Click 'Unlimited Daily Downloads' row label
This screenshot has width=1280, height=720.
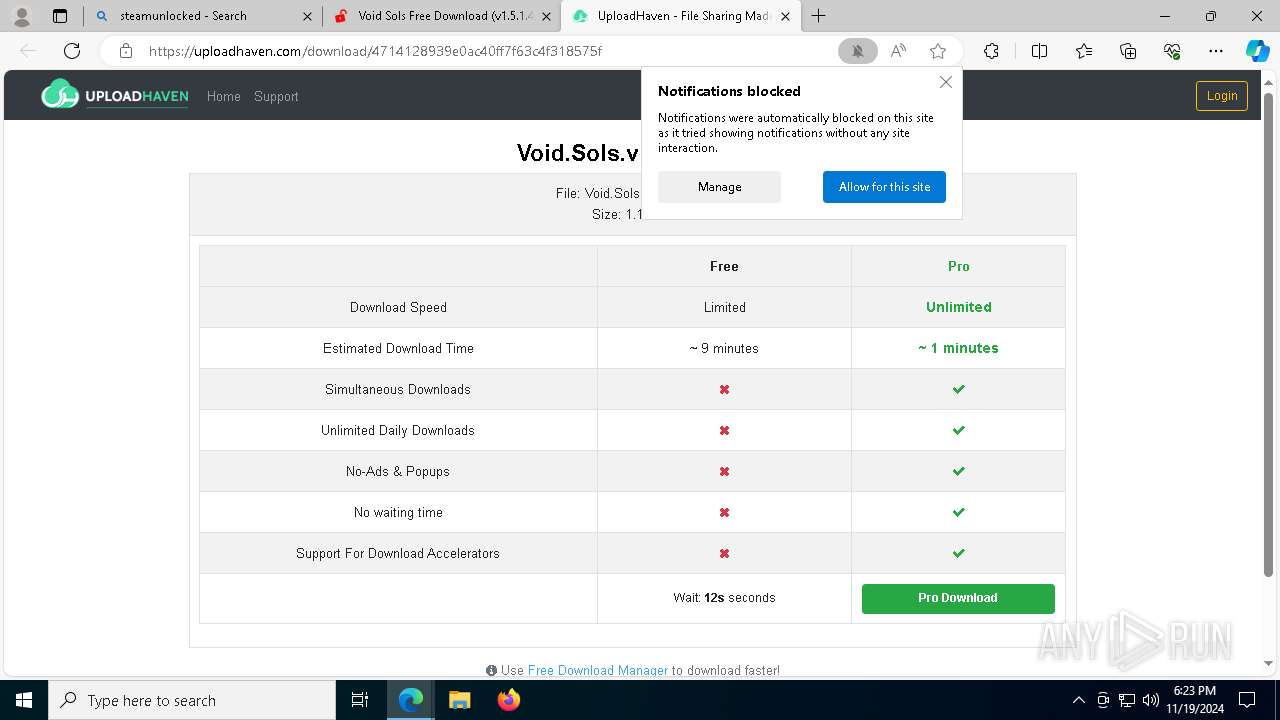coord(398,430)
